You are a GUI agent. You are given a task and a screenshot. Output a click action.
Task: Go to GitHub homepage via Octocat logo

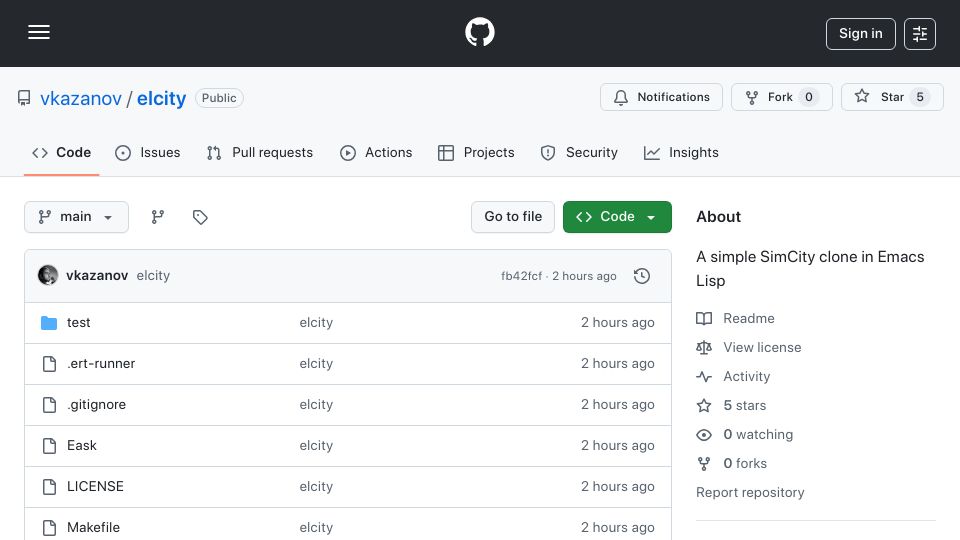[479, 32]
